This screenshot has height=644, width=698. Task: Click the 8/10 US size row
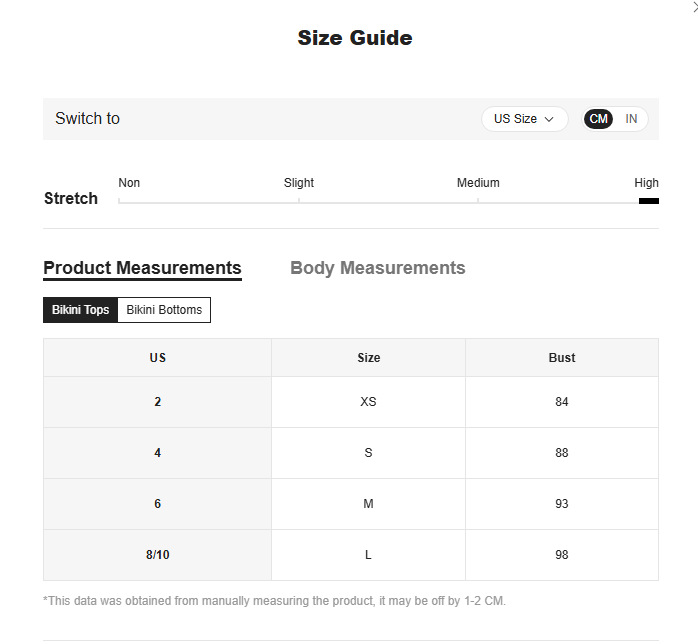(157, 555)
